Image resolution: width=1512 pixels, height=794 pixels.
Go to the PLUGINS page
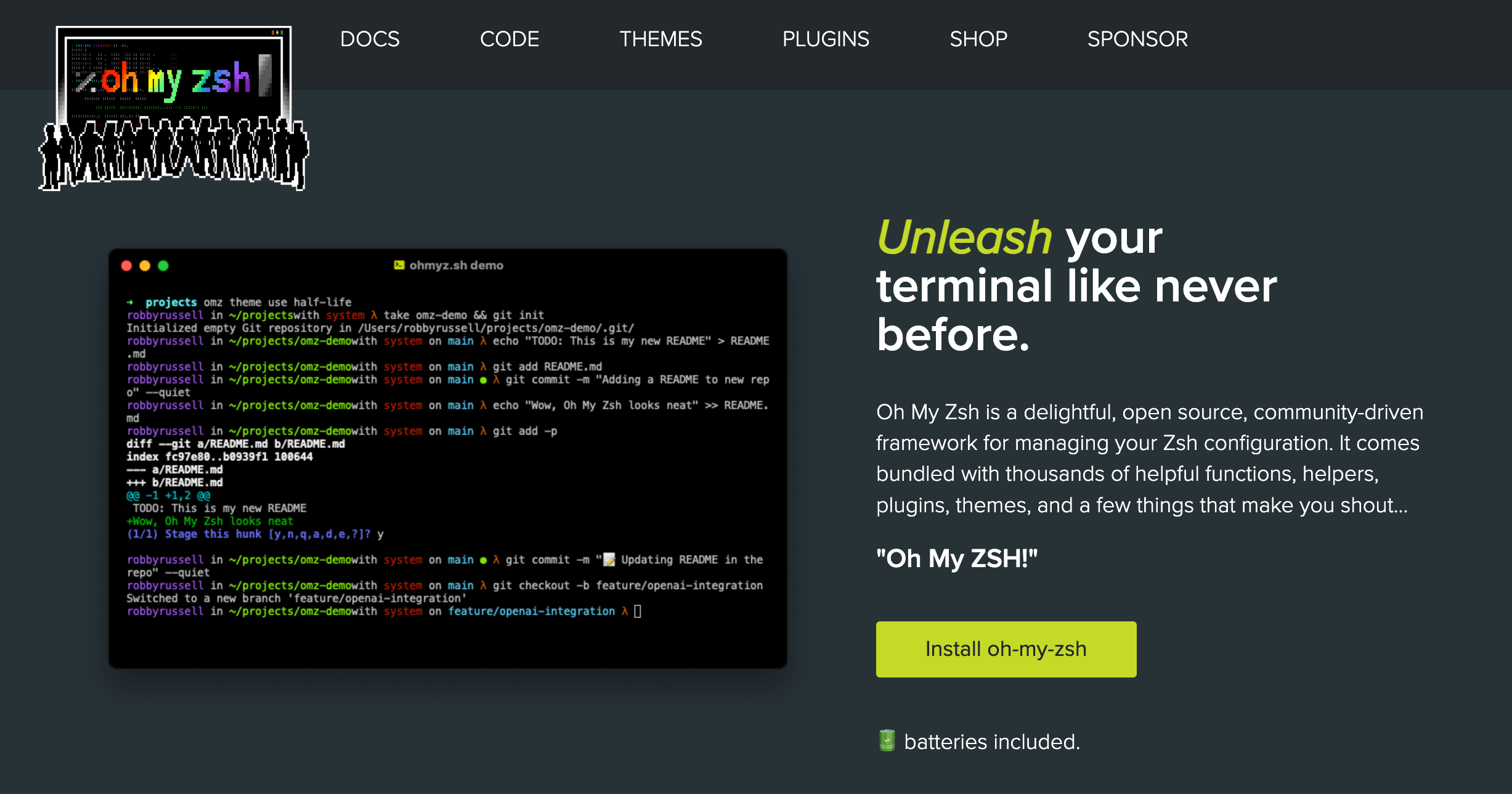[x=826, y=39]
